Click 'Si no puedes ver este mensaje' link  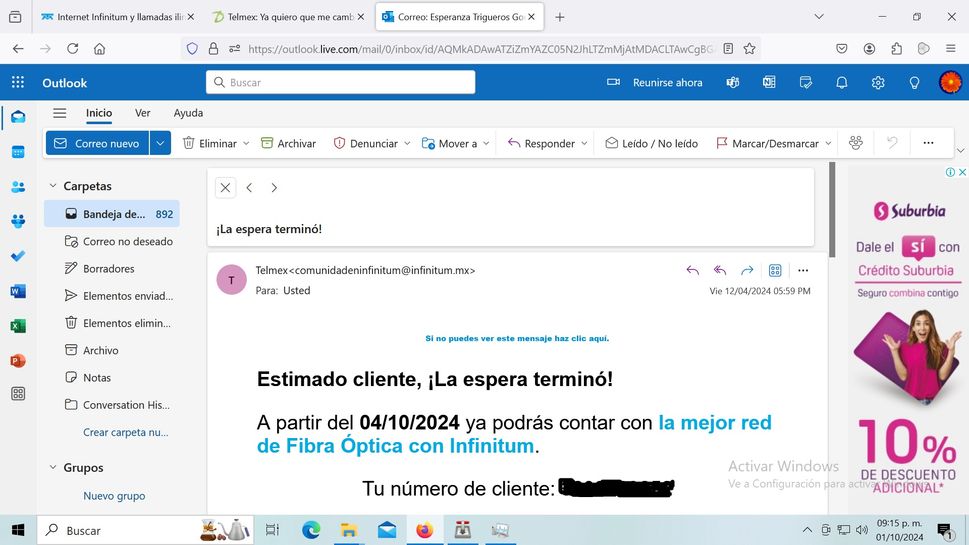point(517,338)
